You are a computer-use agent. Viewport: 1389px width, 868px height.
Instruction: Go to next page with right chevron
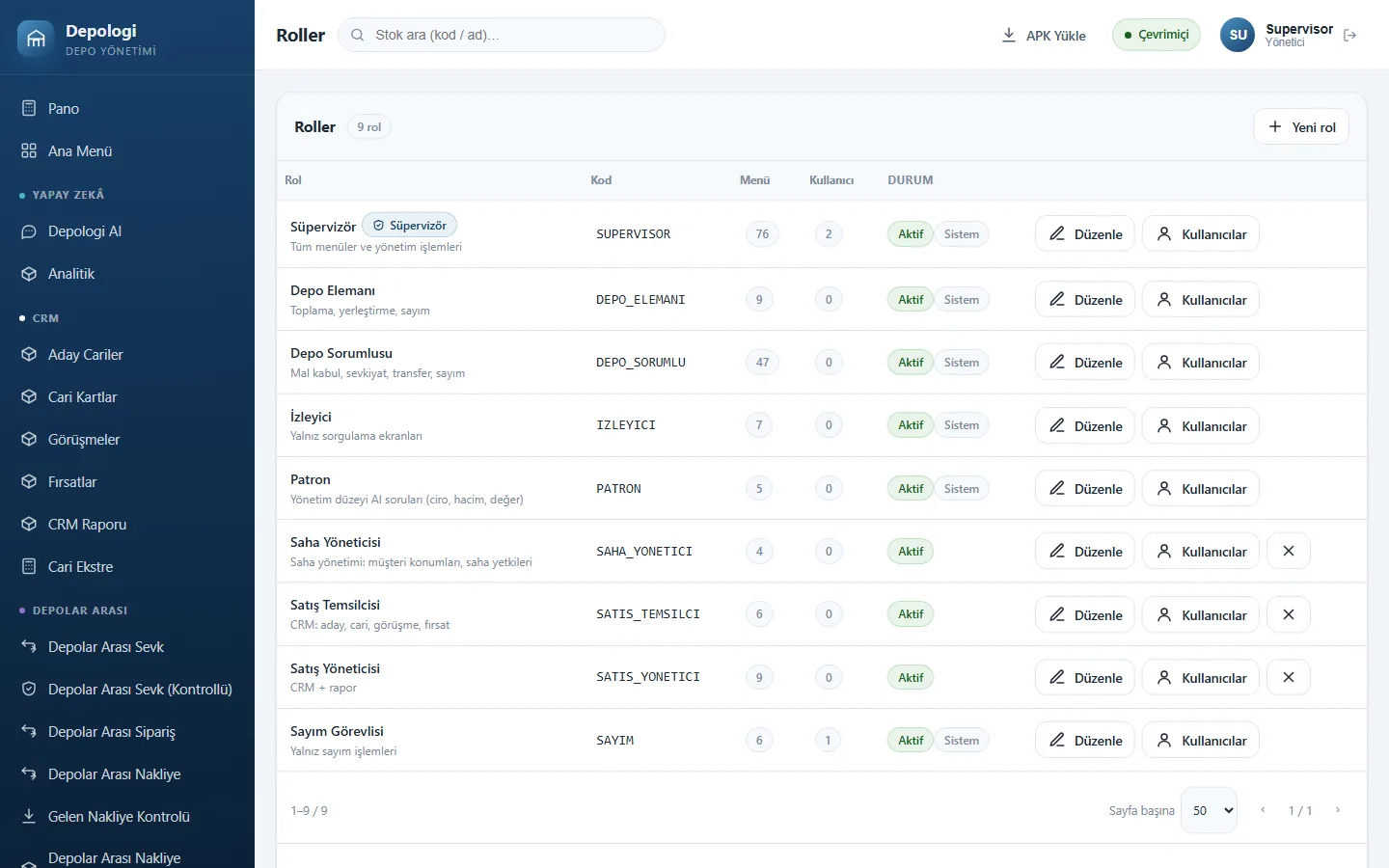1338,810
